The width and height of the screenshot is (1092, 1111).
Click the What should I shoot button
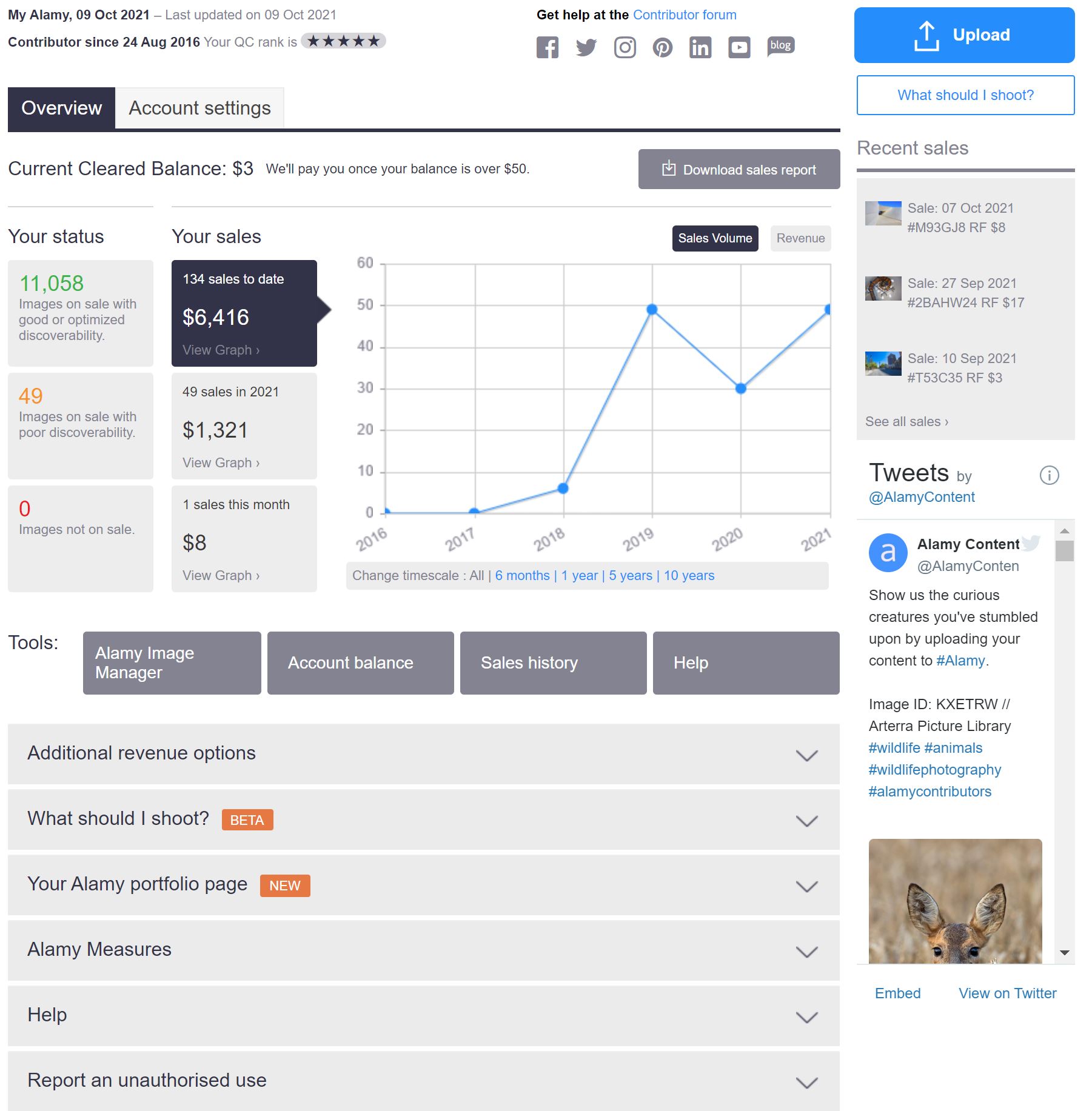coord(964,95)
